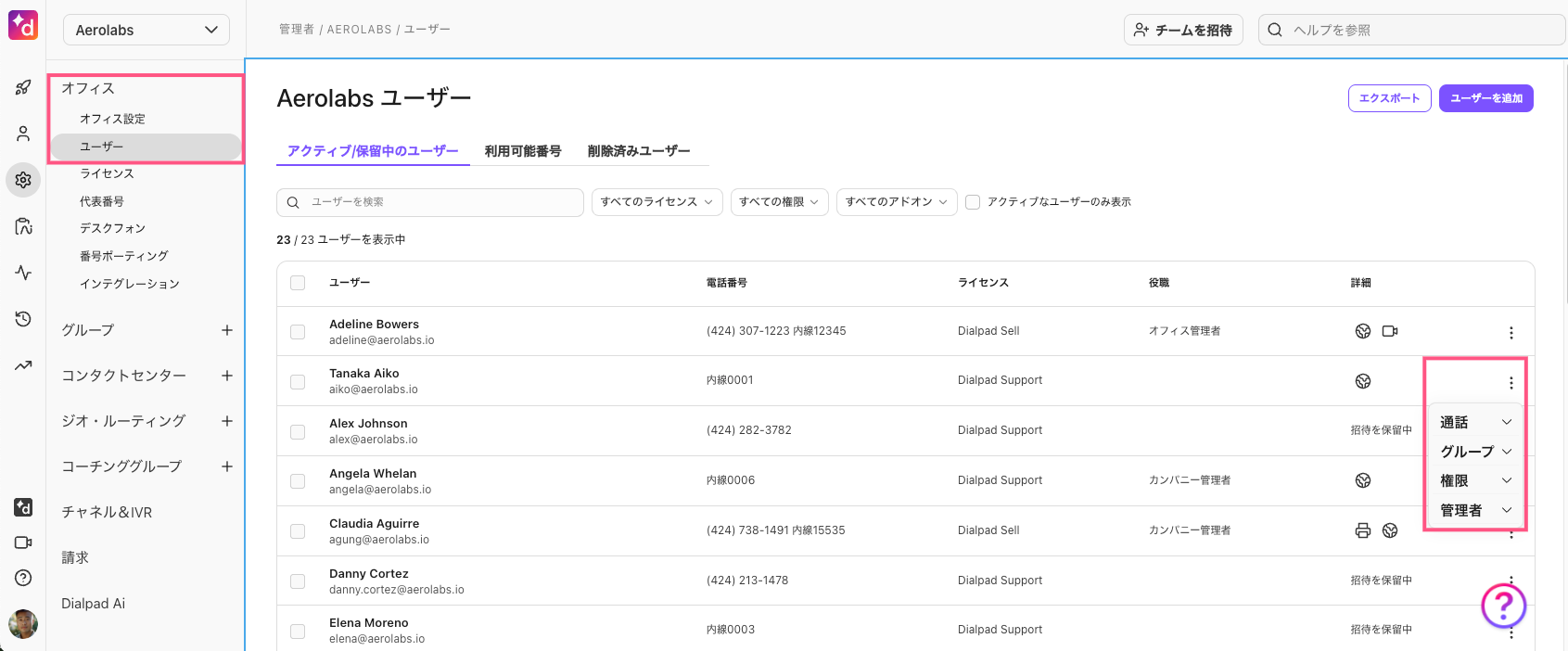Open the すべての権限 filter dropdown
Screen dimensions: 1568x651
tap(779, 202)
